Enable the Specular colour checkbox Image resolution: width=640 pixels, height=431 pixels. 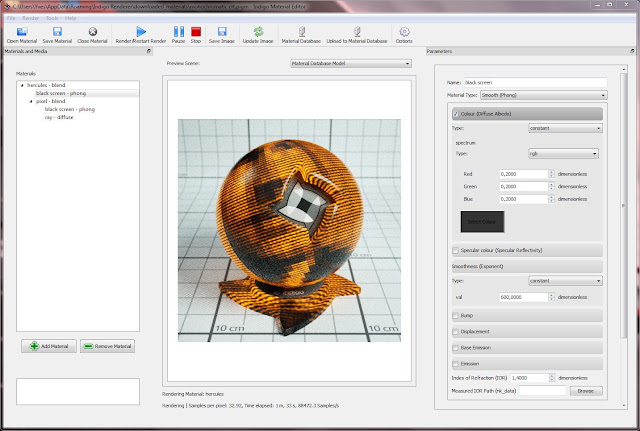pyautogui.click(x=455, y=250)
